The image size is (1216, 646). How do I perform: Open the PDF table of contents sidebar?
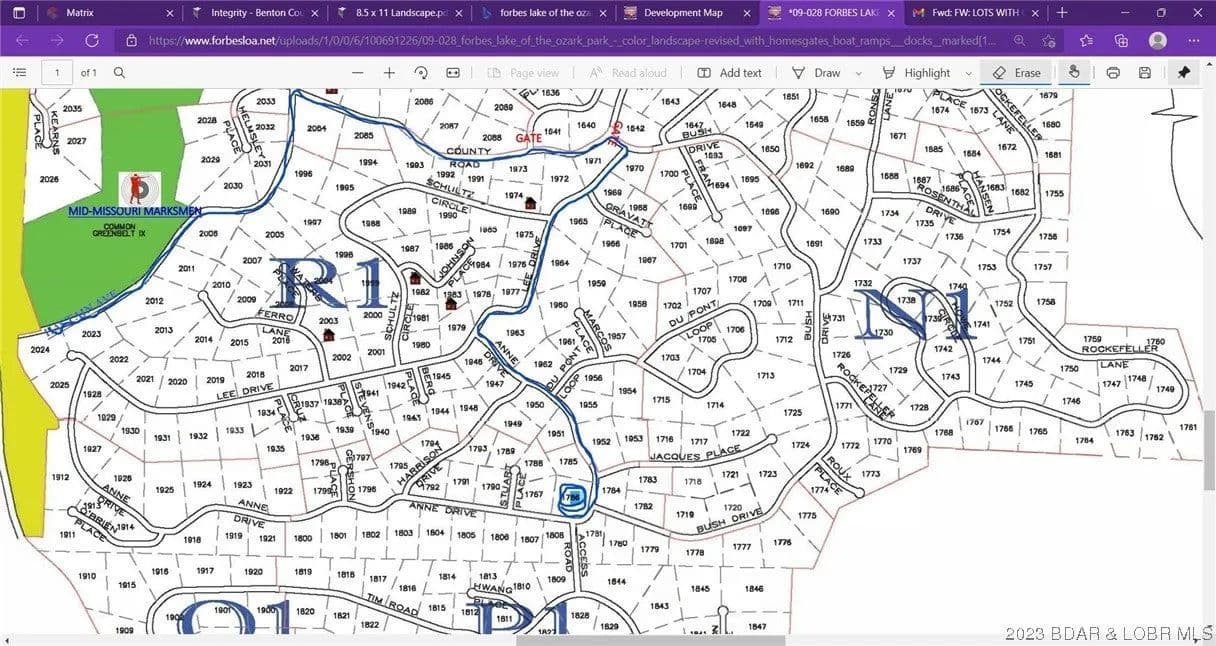point(18,73)
